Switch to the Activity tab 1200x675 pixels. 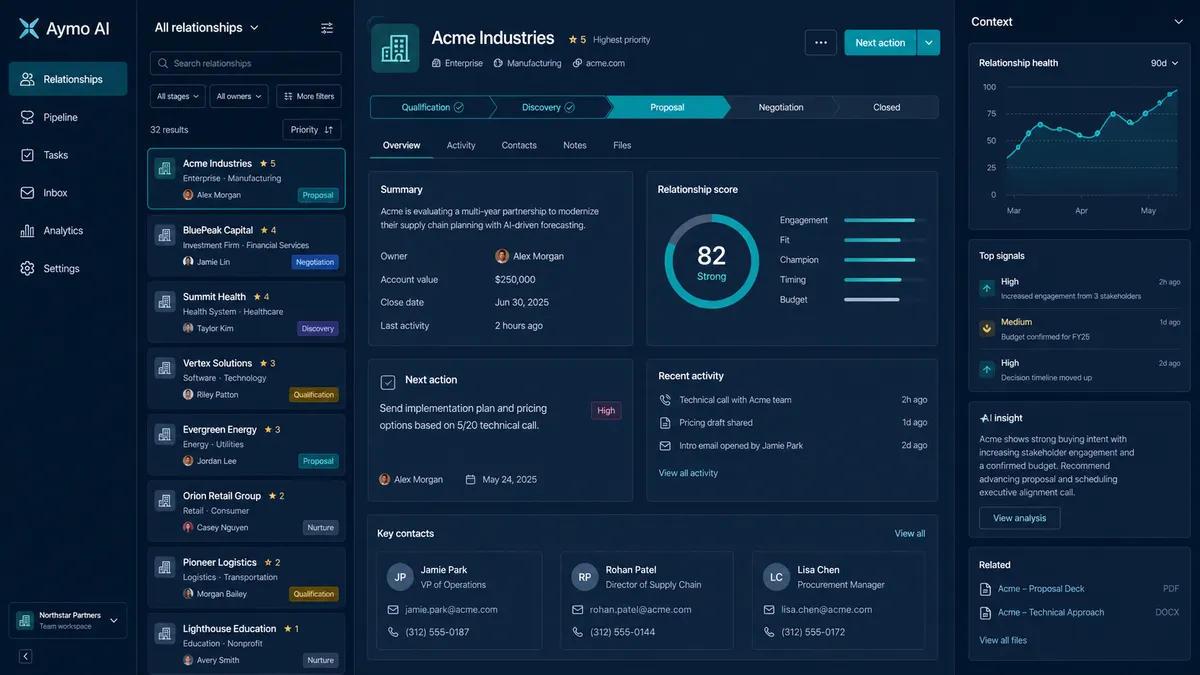tap(461, 145)
